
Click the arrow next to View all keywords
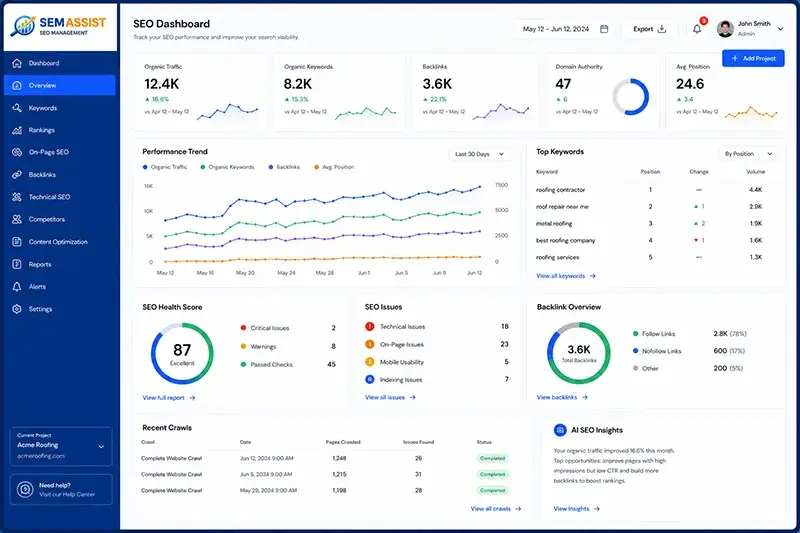click(593, 276)
